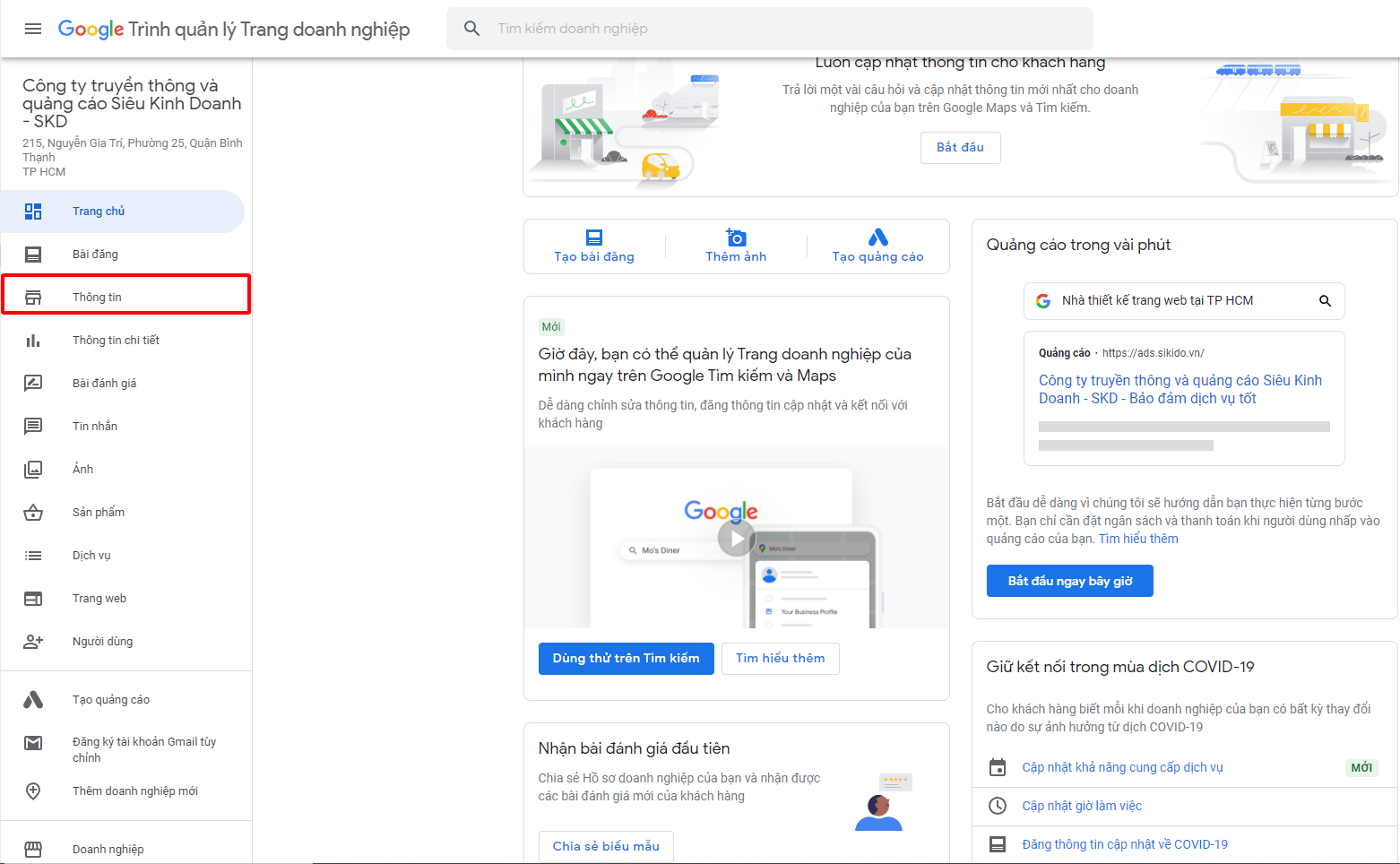This screenshot has width=1400, height=864.
Task: Click Tạo bài đăng label in action card
Action: 594,257
